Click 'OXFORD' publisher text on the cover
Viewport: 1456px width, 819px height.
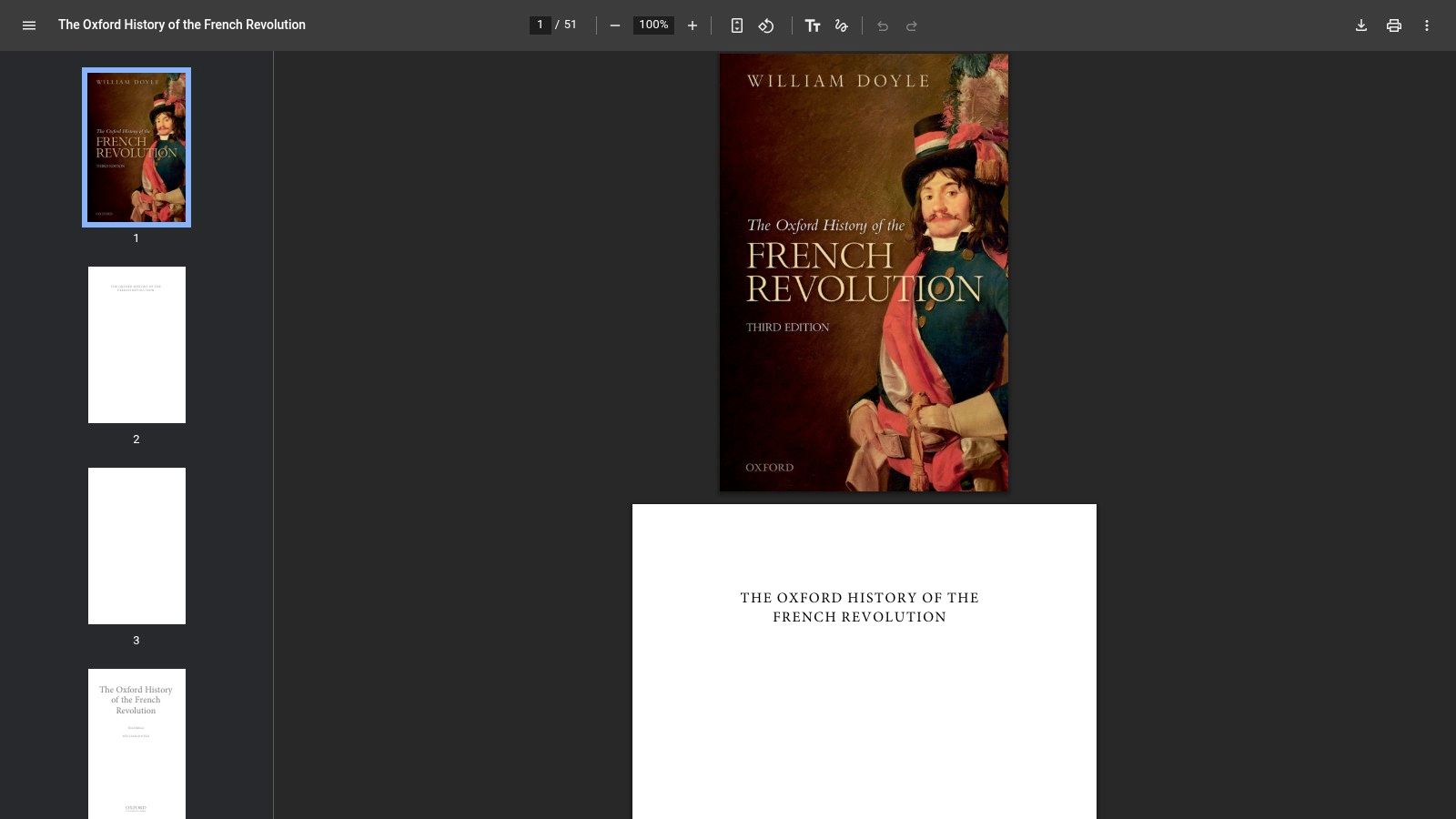[x=770, y=467]
